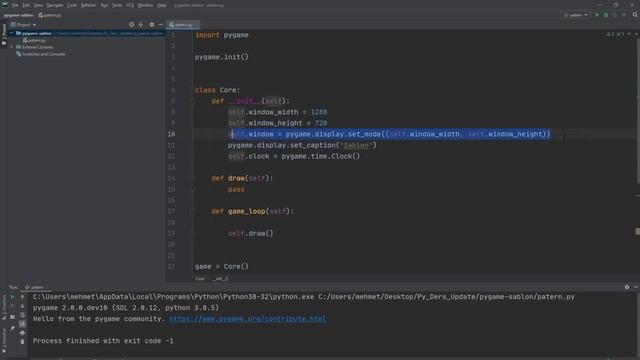Screen dimensions: 640x360
Task: Open the VCS menu
Action: (130, 5)
